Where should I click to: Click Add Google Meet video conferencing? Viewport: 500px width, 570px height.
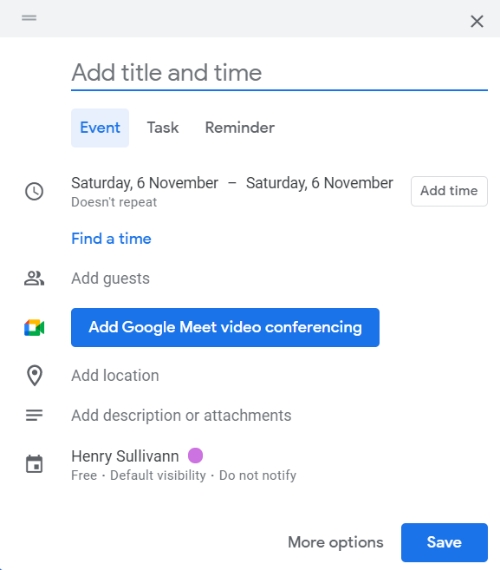point(225,328)
